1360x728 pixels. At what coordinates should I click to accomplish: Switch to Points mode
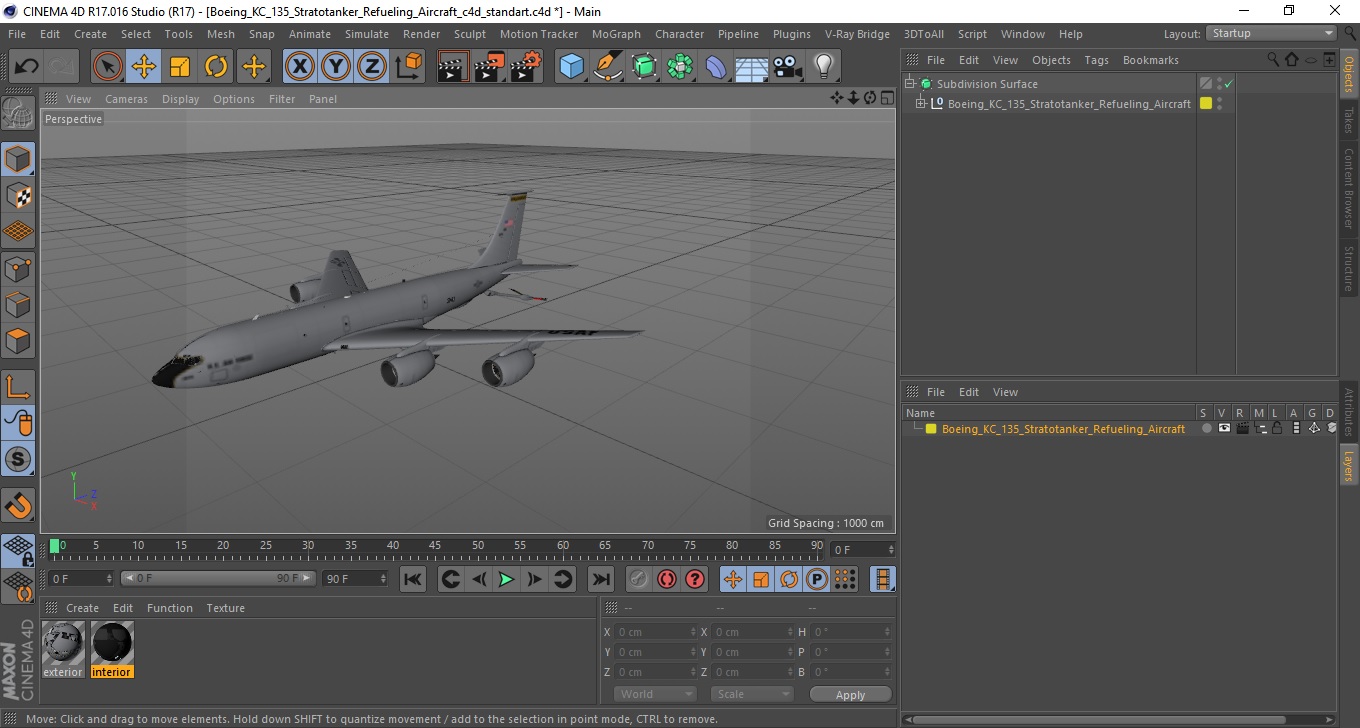tap(18, 268)
